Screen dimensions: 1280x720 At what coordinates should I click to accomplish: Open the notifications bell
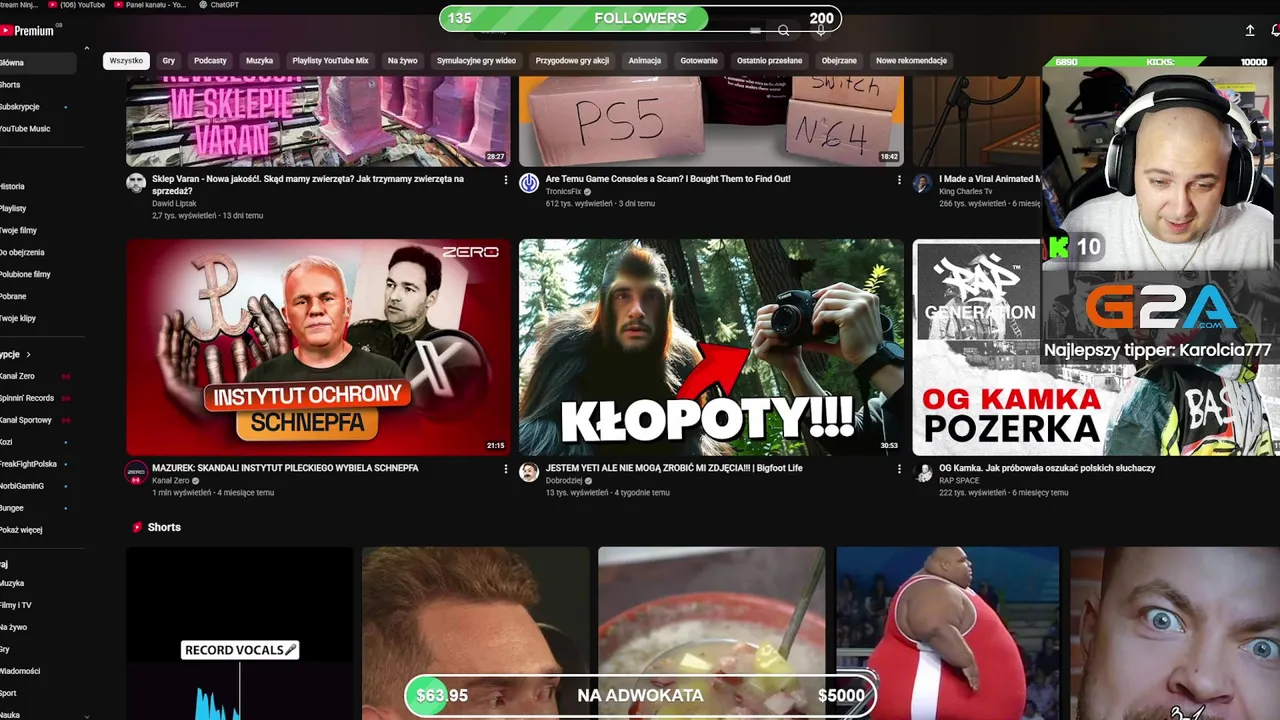[1275, 31]
